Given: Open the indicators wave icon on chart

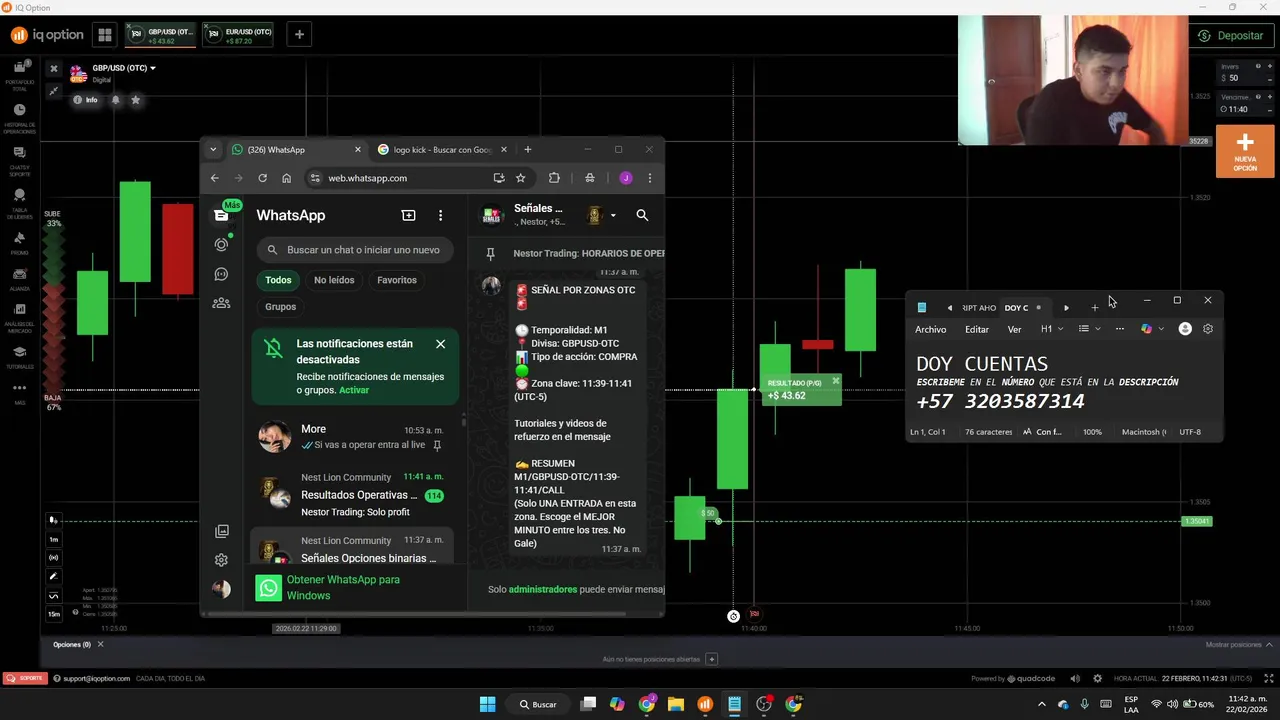Looking at the screenshot, I should (x=54, y=596).
